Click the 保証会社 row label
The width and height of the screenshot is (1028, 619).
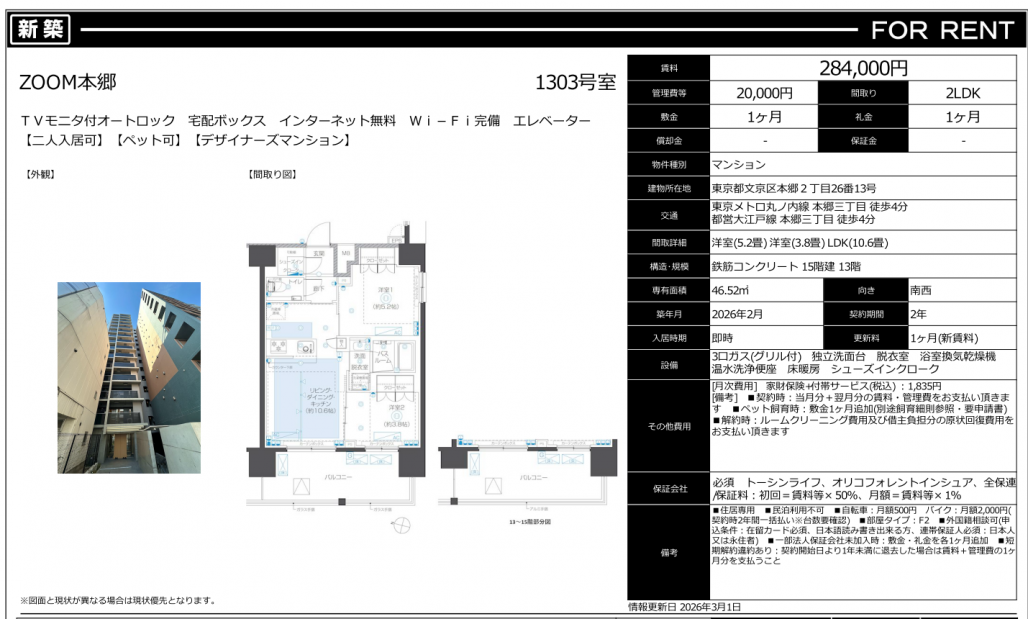668,487
